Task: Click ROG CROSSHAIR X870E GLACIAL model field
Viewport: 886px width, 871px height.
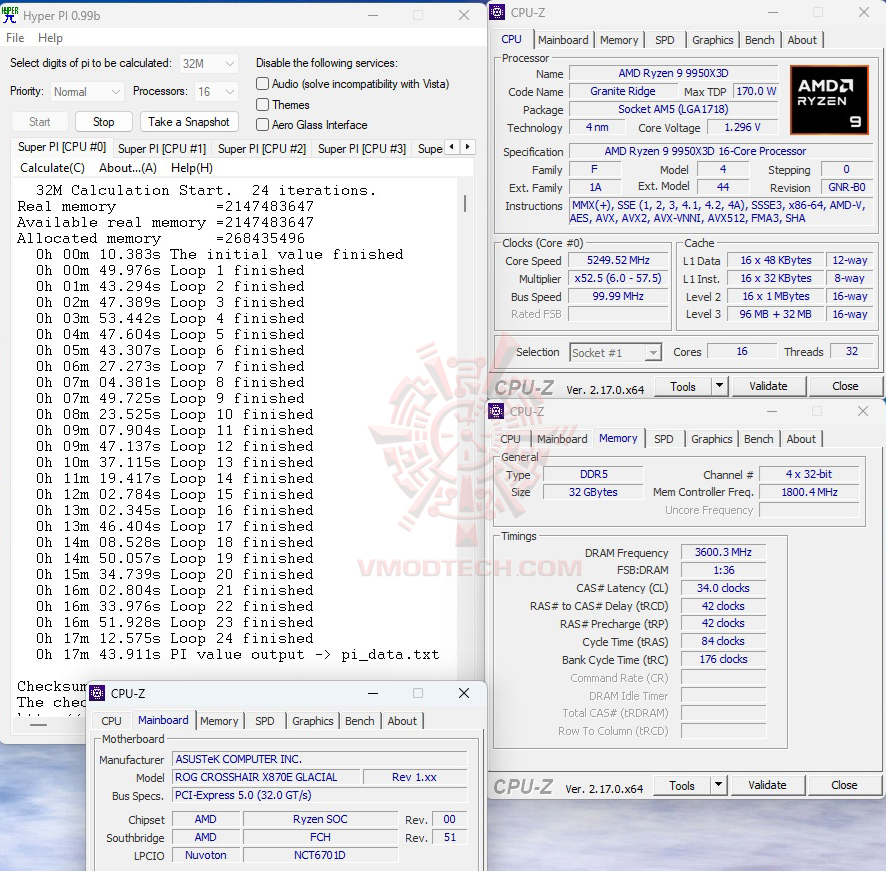Action: [x=266, y=777]
